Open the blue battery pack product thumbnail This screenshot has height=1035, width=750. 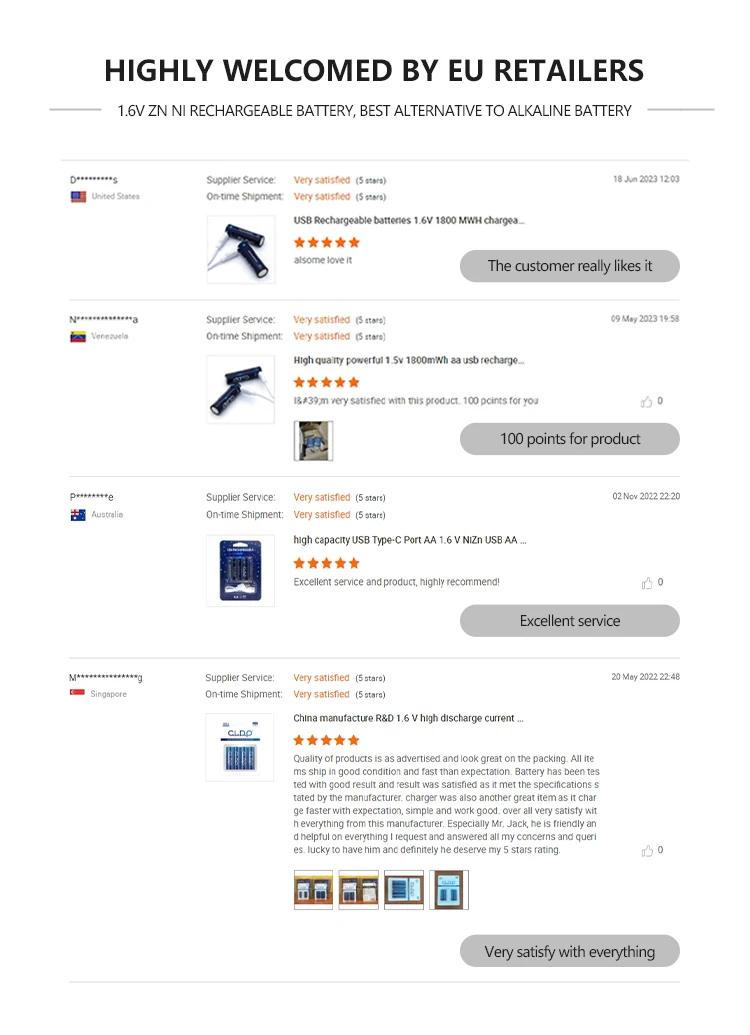240,571
